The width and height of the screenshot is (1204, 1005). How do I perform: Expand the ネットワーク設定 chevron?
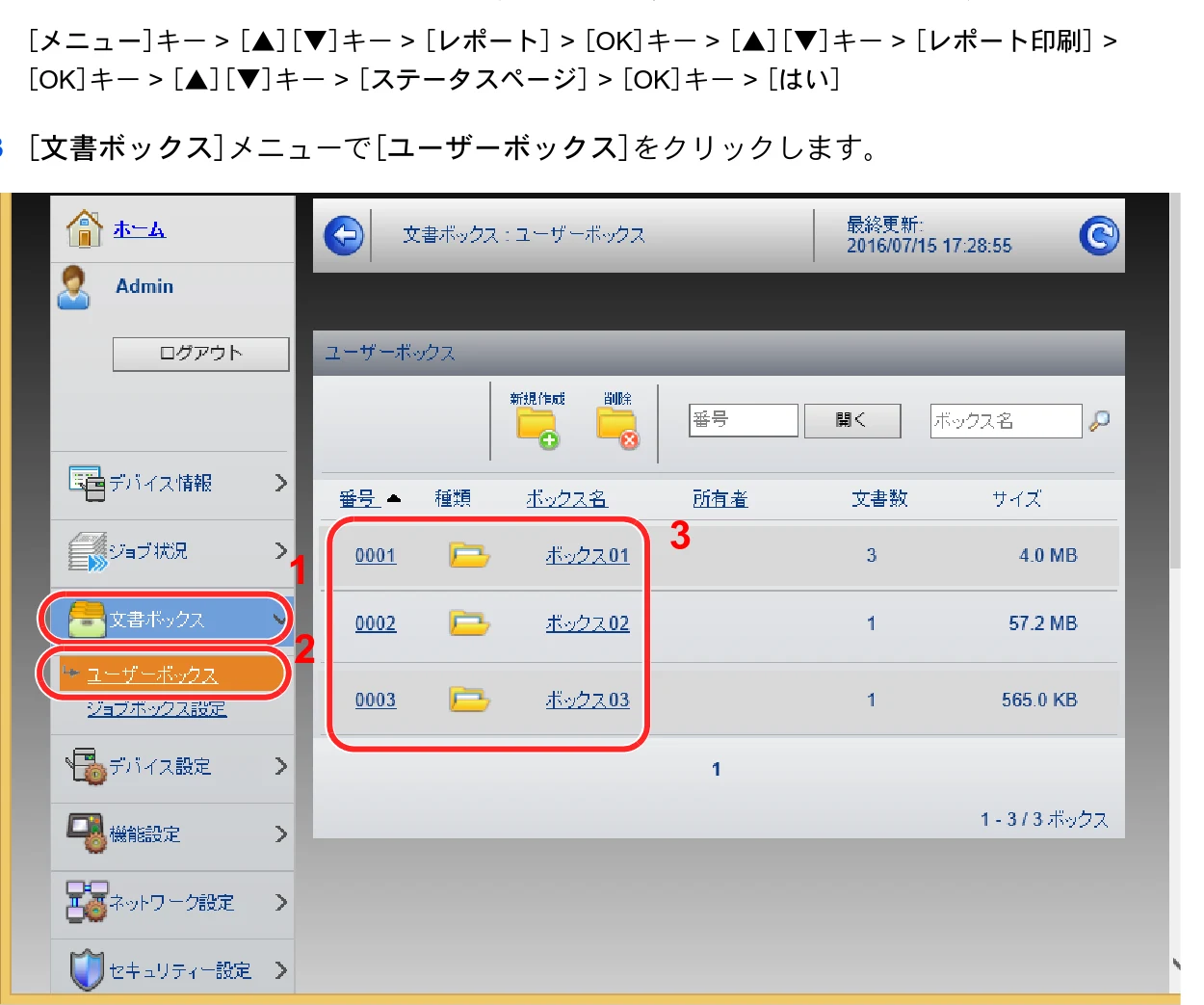click(x=280, y=902)
